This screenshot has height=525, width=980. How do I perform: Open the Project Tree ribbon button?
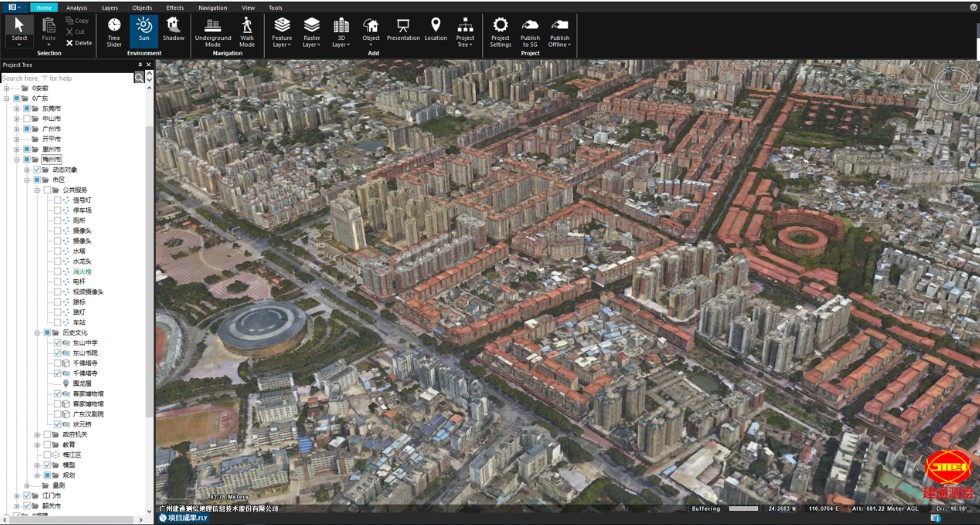point(465,31)
